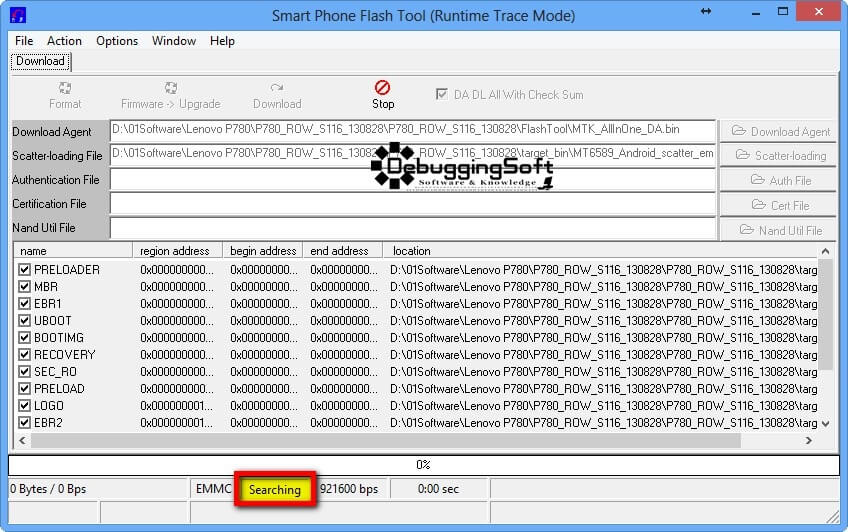
Task: Click the Scatter-loading browse button
Action: (x=778, y=156)
